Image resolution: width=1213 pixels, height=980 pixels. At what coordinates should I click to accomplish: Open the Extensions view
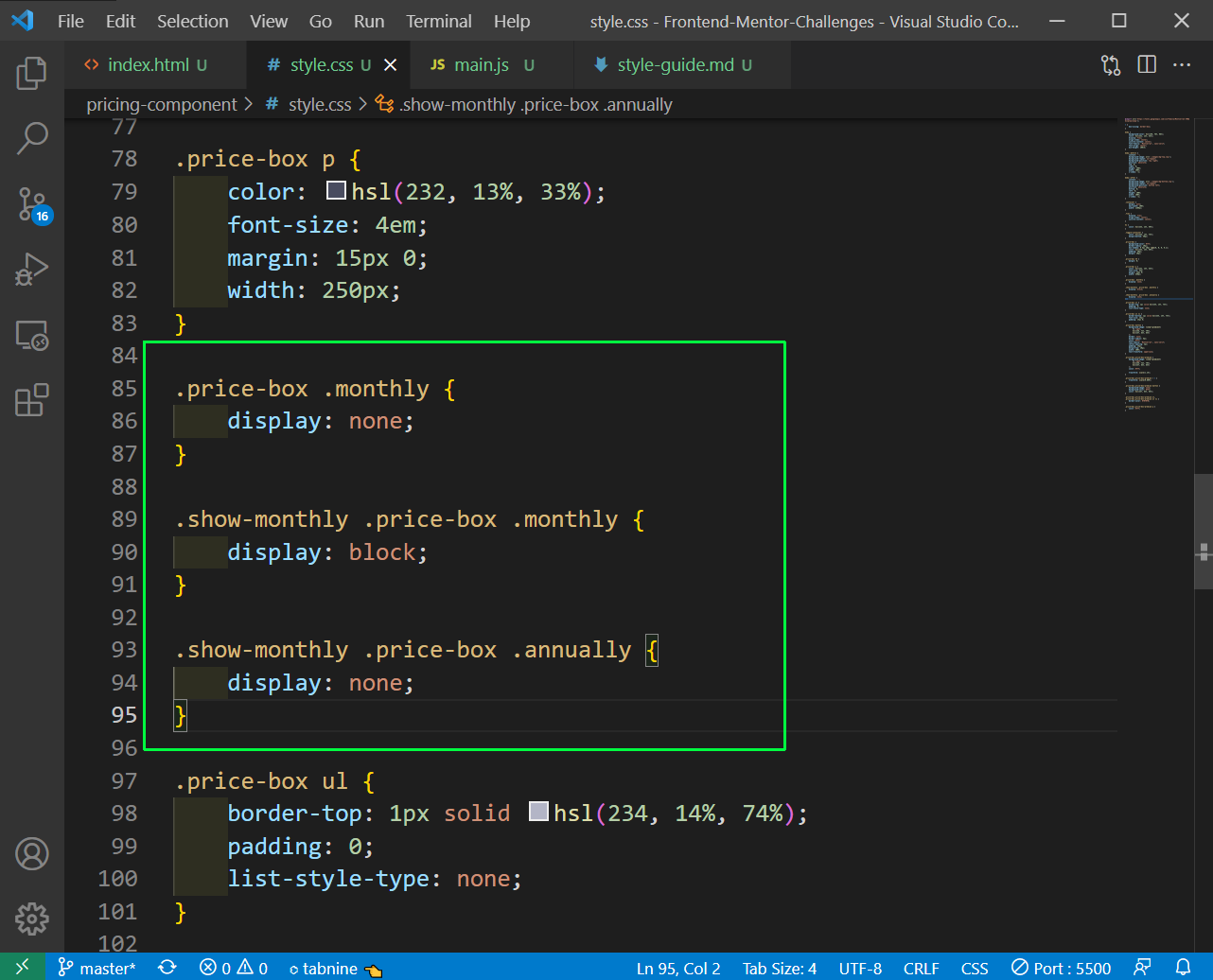coord(31,400)
